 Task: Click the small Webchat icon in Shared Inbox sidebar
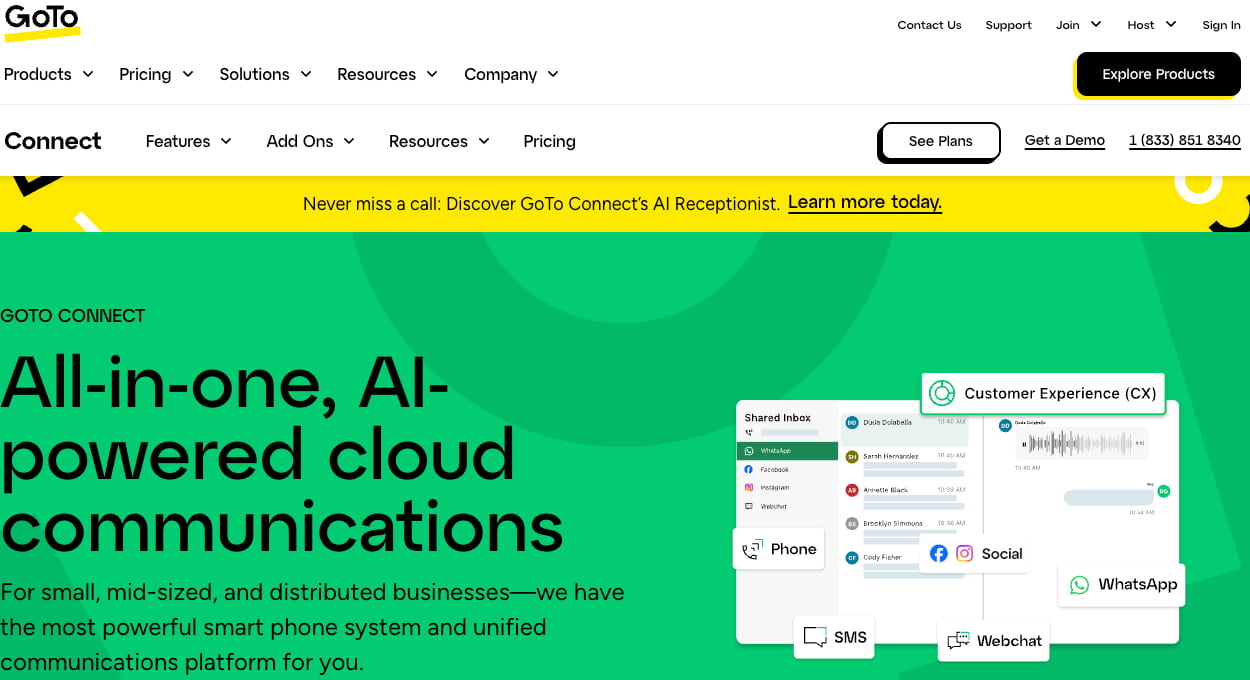point(749,506)
